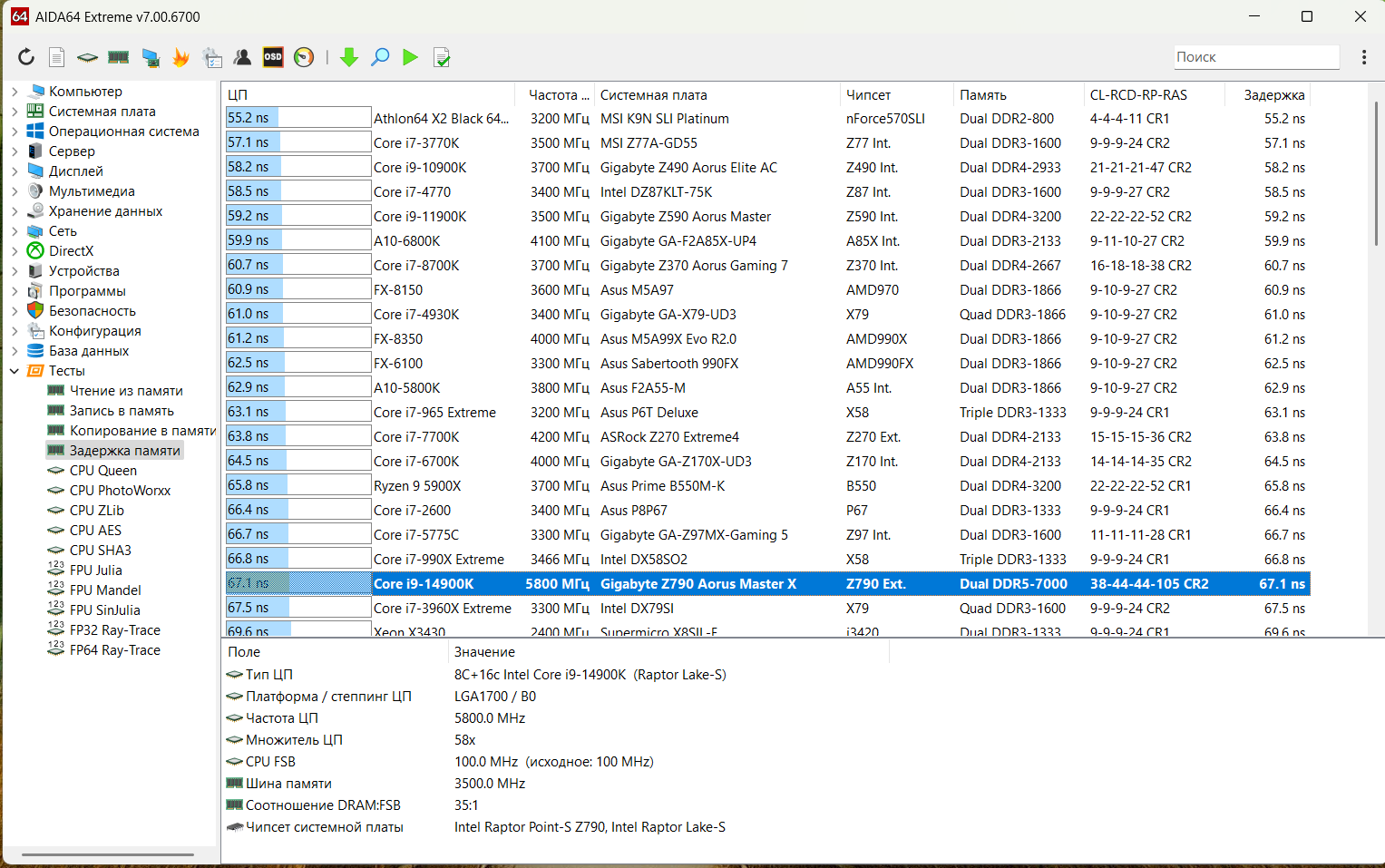The image size is (1385, 868).
Task: Open the gear with checklist toolbar icon
Action: click(212, 57)
